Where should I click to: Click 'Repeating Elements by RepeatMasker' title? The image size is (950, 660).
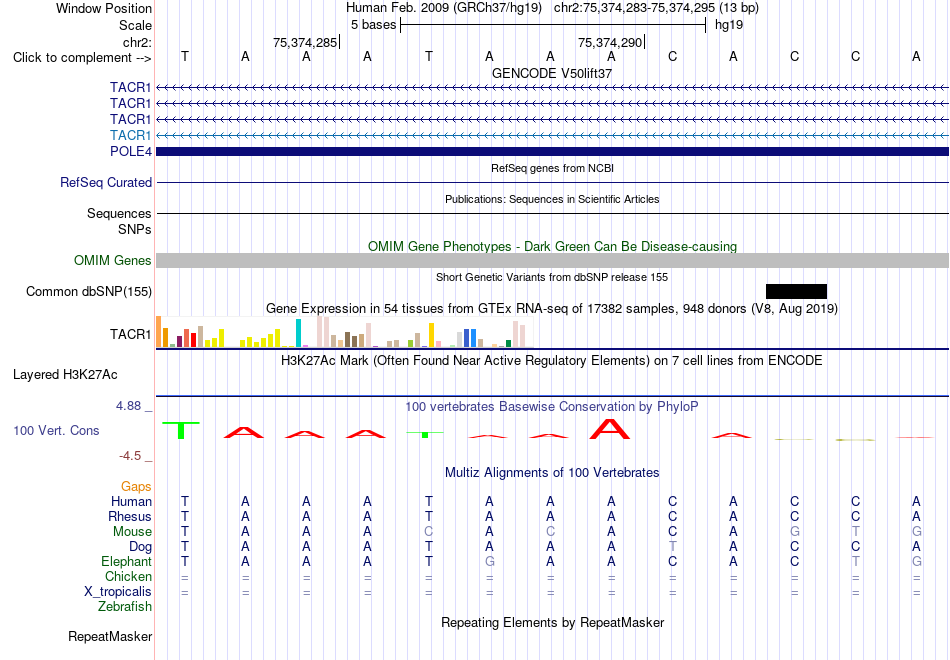552,622
